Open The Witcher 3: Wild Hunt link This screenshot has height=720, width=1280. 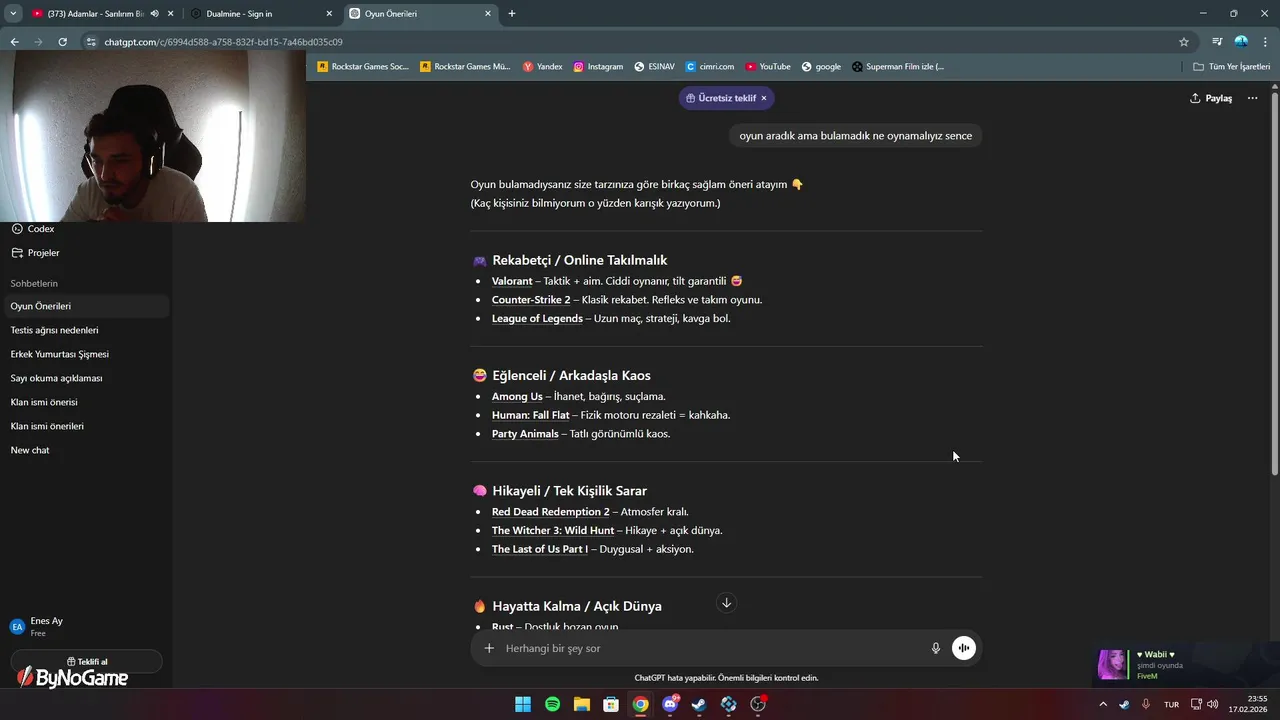coord(553,531)
